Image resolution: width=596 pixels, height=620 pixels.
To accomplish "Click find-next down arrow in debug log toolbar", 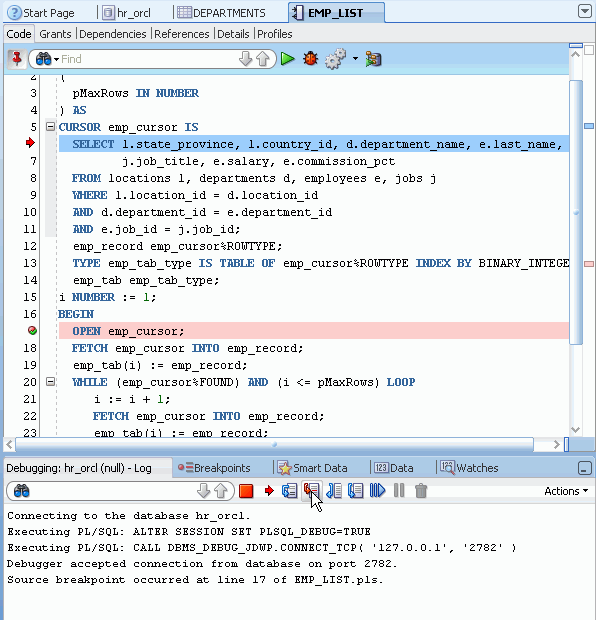I will pos(203,491).
